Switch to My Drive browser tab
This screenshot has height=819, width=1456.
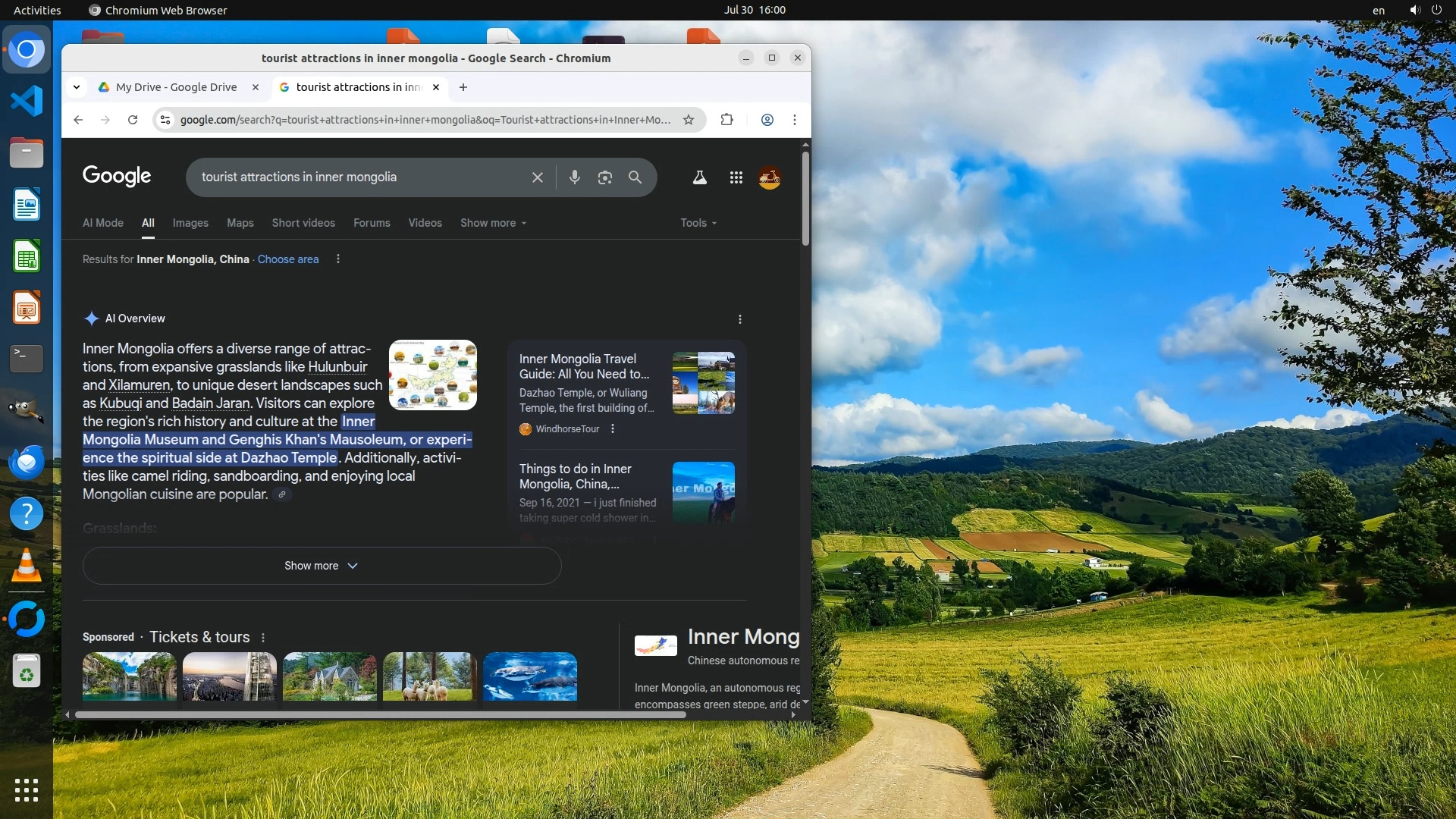[176, 87]
